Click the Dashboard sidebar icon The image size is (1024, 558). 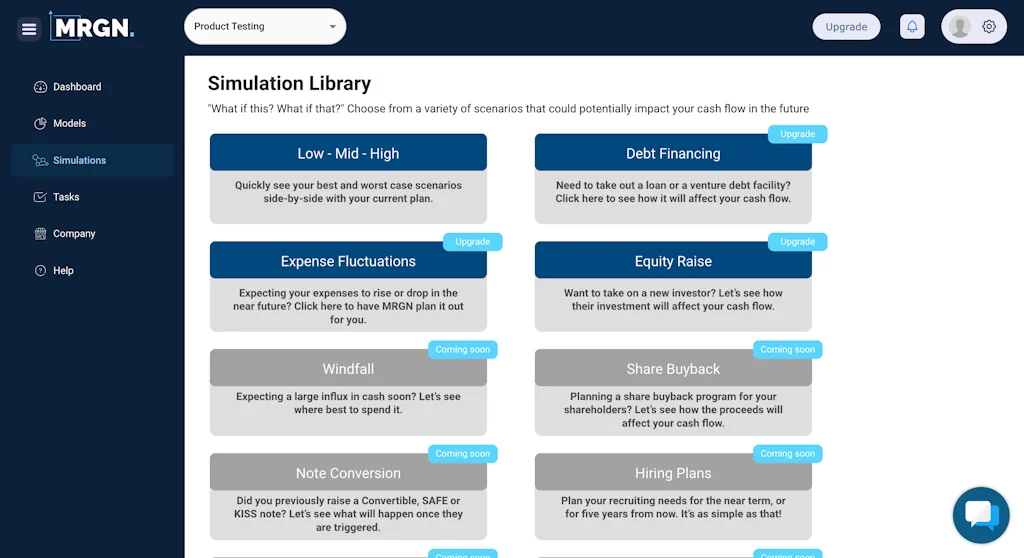coord(40,87)
